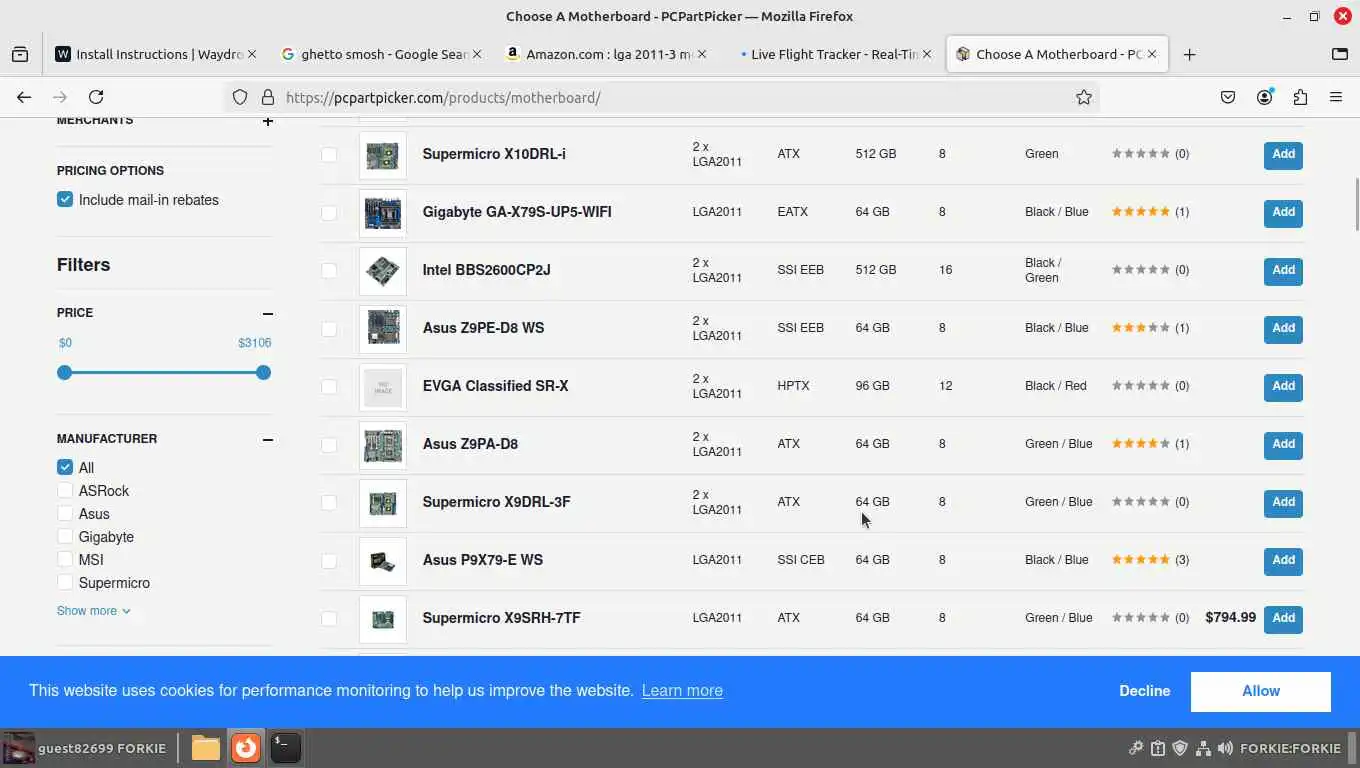Open file manager from taskbar

click(x=206, y=748)
